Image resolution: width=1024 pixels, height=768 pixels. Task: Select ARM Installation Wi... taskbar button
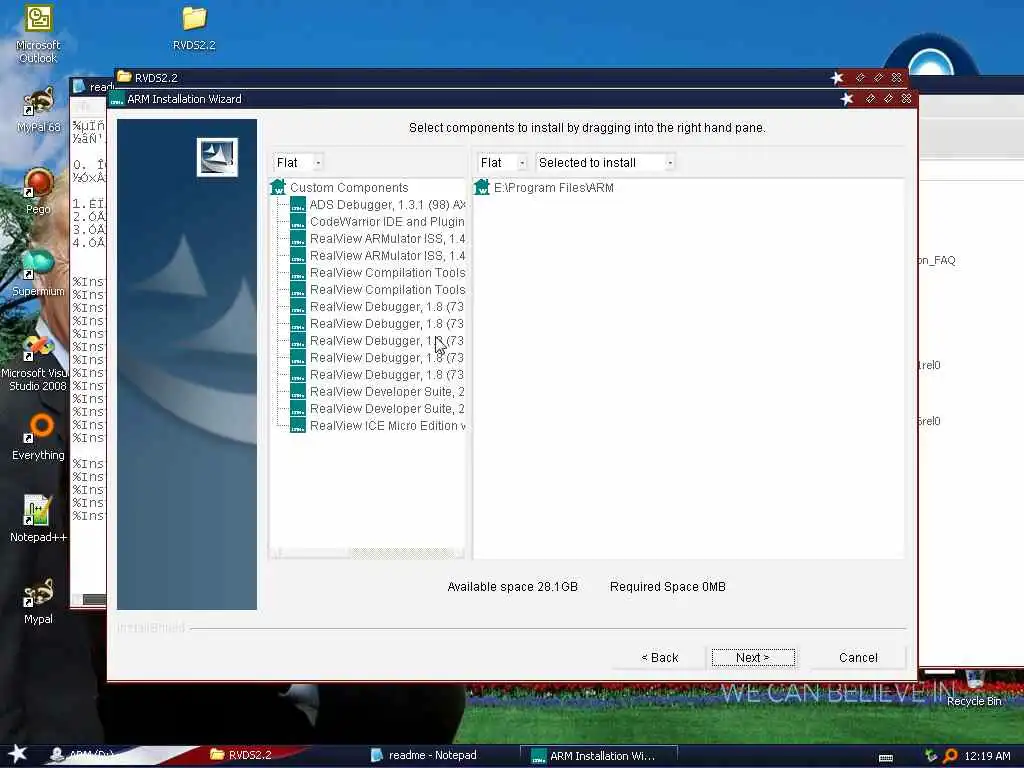pyautogui.click(x=598, y=756)
